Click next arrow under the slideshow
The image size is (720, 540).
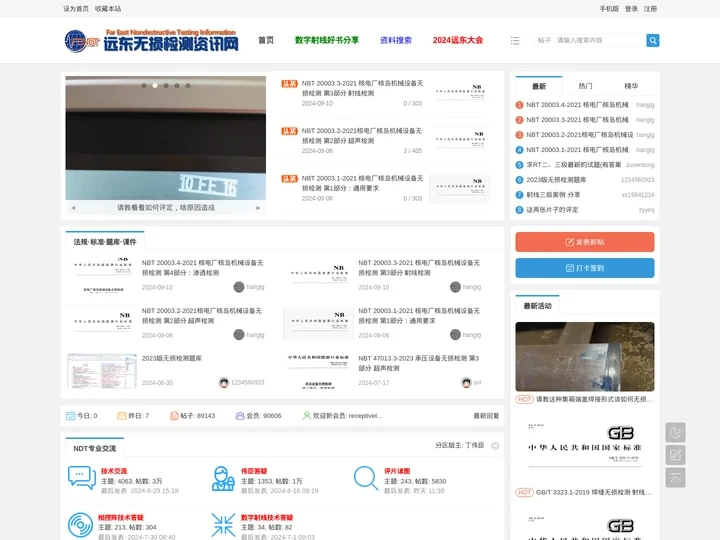point(258,208)
